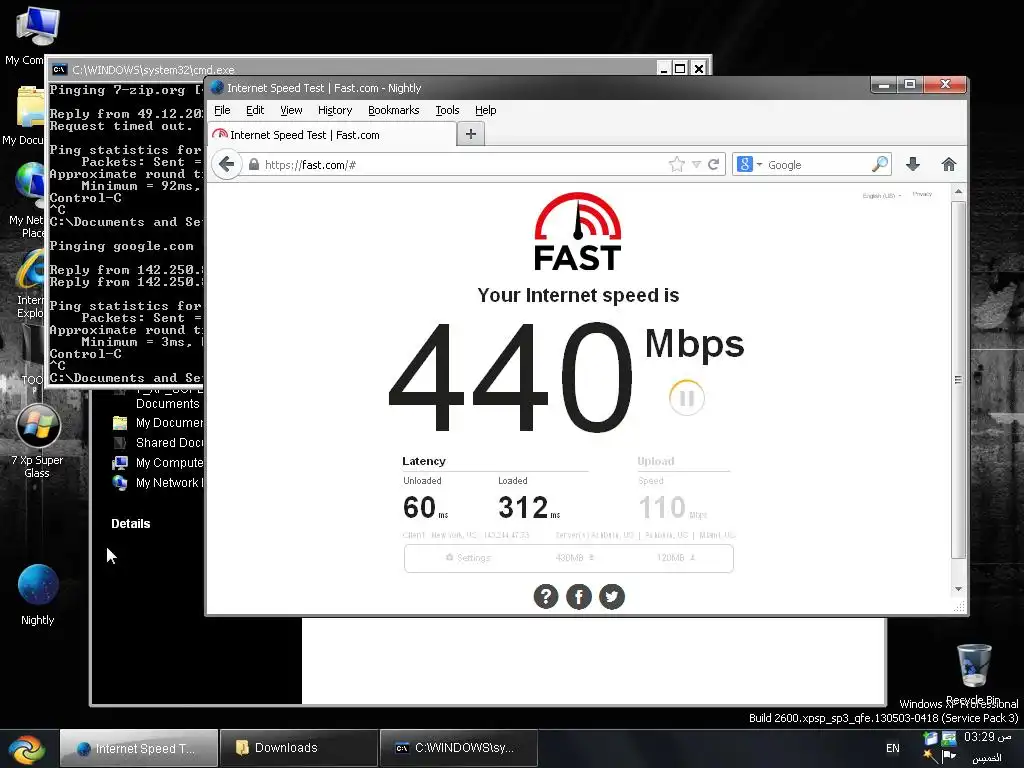Click the EN language indicator in taskbar
This screenshot has width=1024, height=768.
893,748
